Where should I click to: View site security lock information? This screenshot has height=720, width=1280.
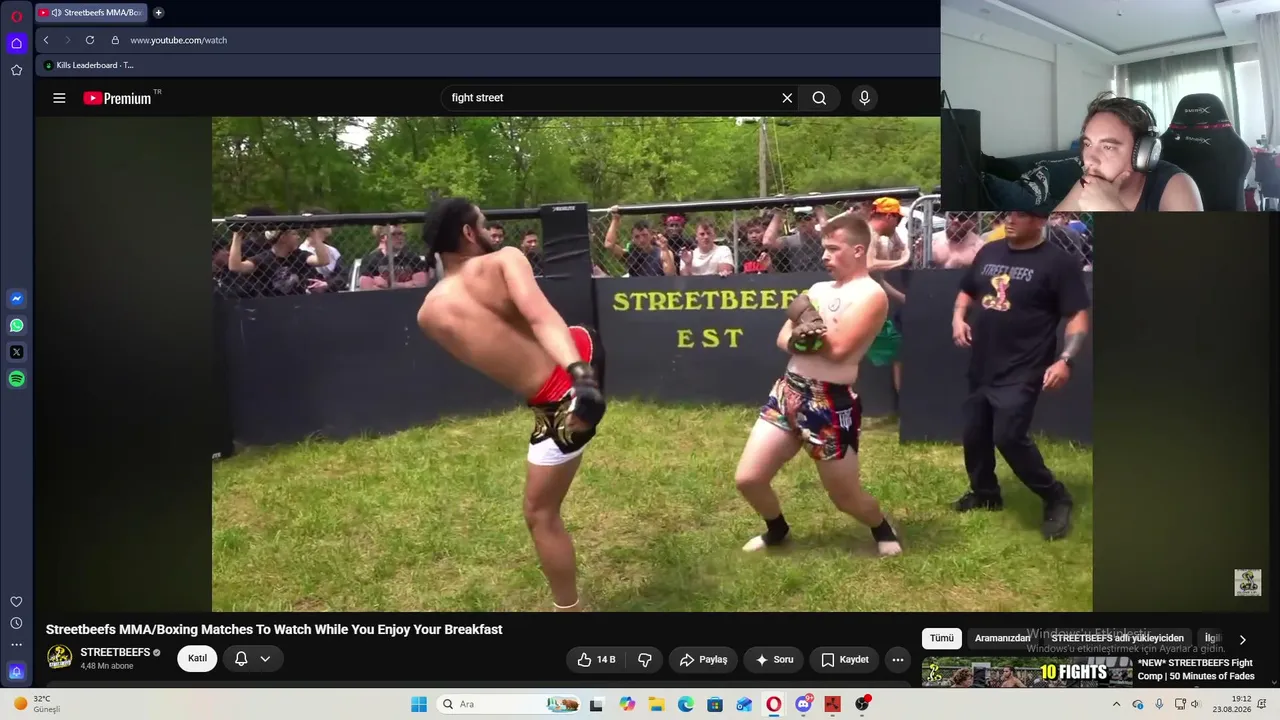[115, 40]
